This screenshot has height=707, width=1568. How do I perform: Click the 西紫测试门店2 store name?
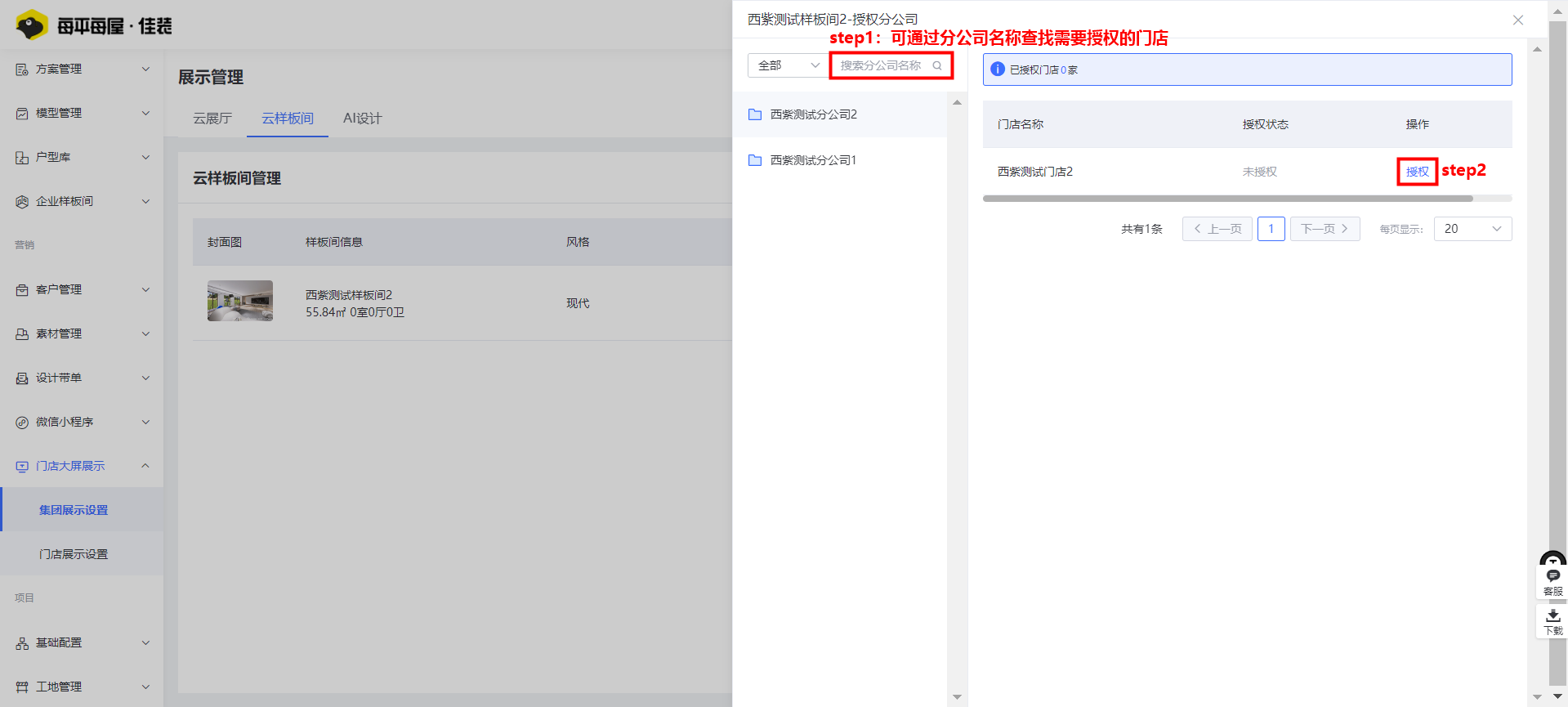(x=1035, y=172)
